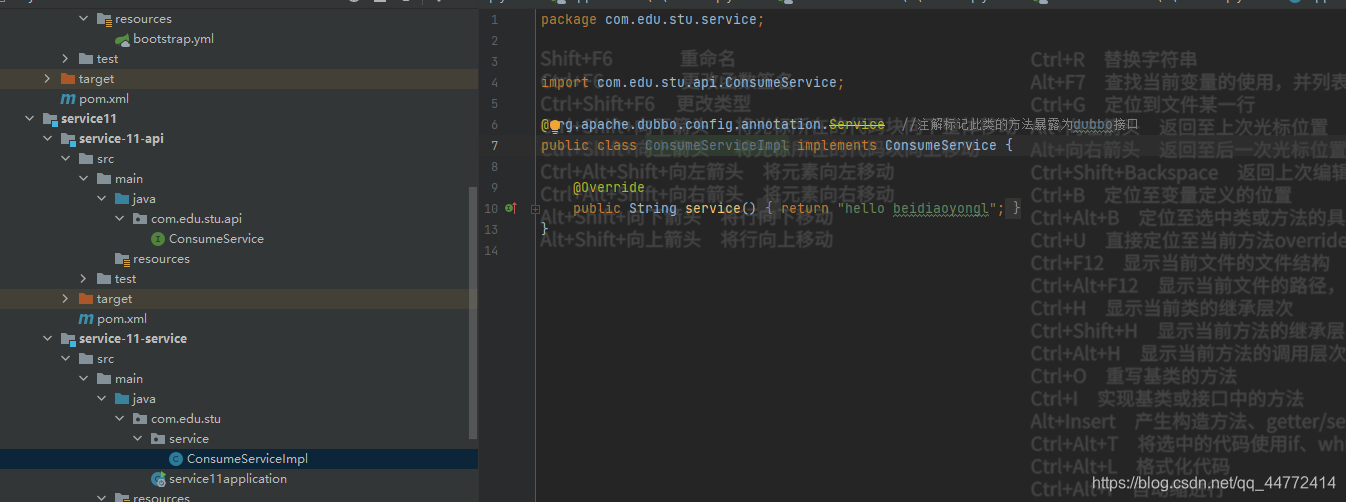Collapse the main folder in service-11-service
The image size is (1346, 502).
pyautogui.click(x=84, y=379)
